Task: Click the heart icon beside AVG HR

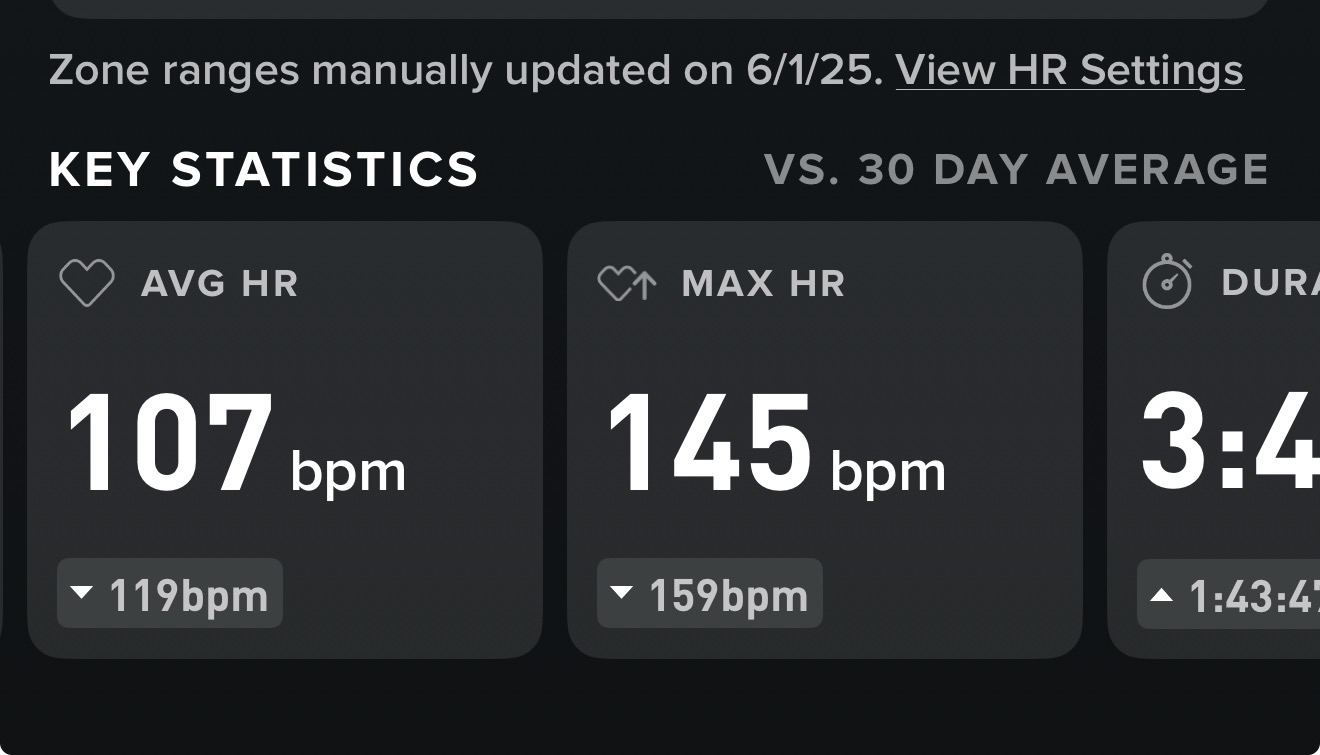Action: [87, 283]
